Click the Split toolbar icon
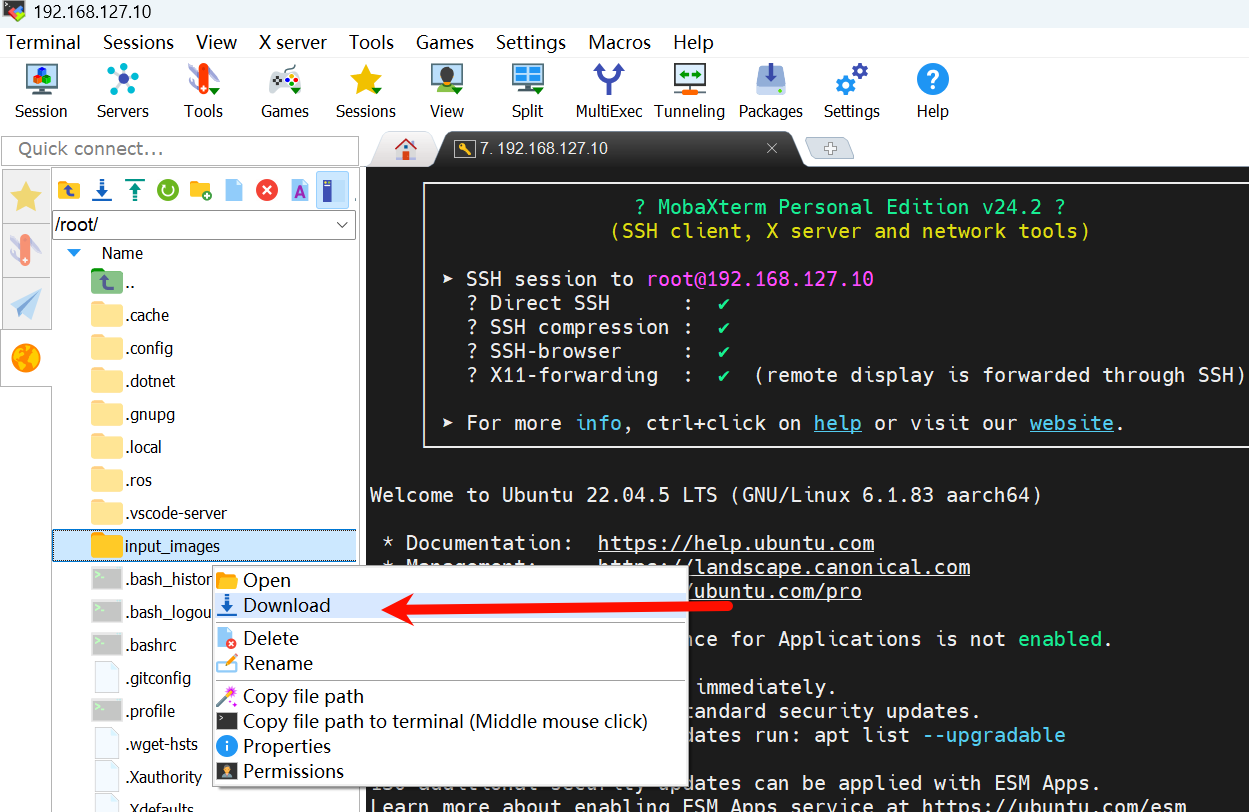1249x812 pixels. (527, 91)
